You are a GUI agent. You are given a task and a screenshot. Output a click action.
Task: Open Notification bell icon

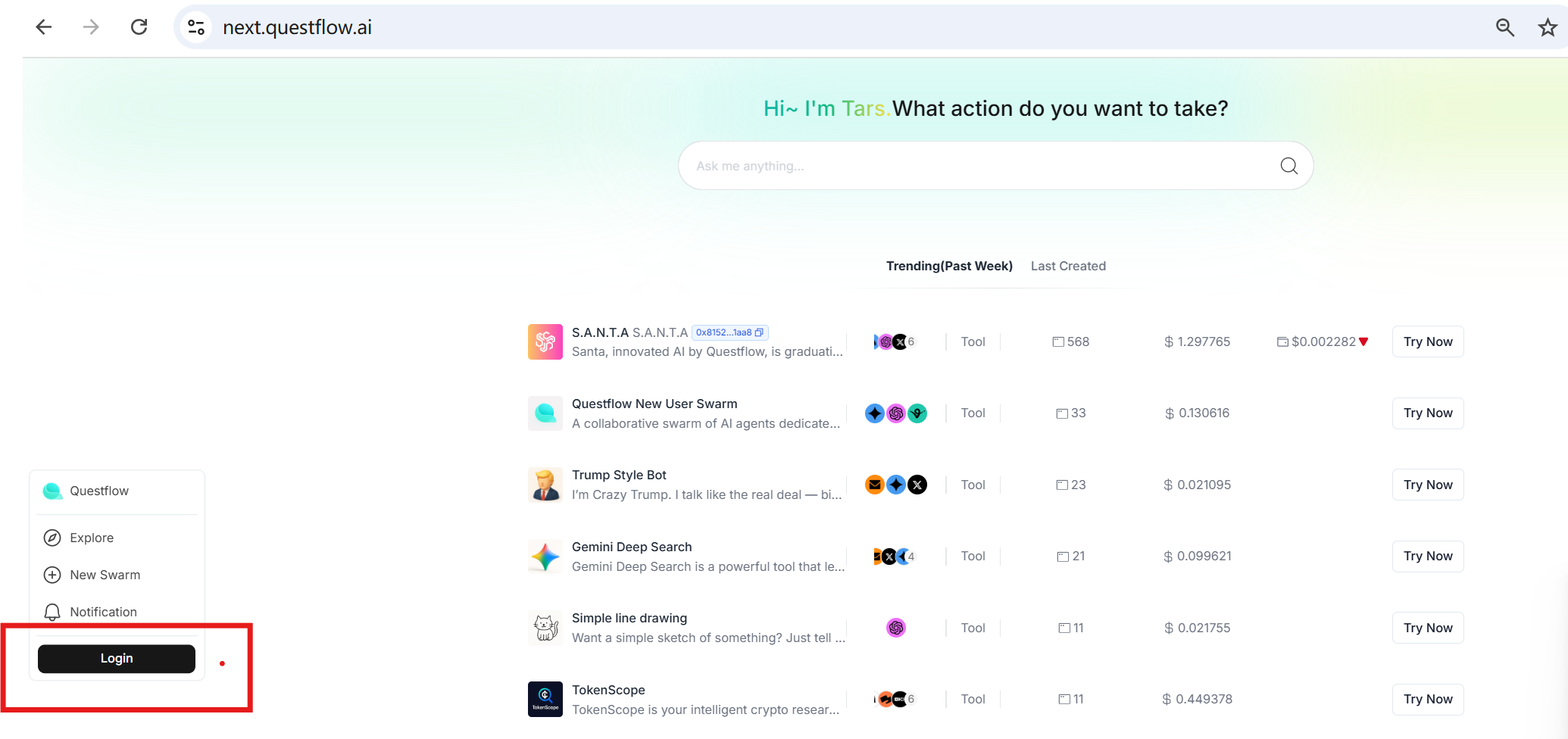pos(52,612)
